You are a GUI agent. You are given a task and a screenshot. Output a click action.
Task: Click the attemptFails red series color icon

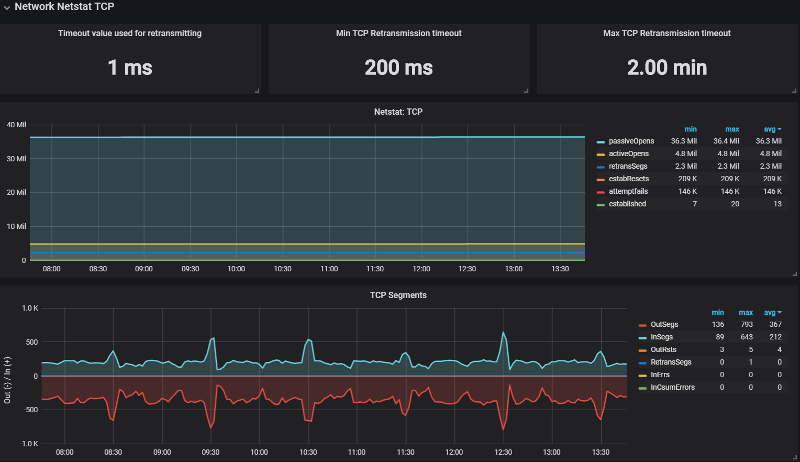[600, 191]
